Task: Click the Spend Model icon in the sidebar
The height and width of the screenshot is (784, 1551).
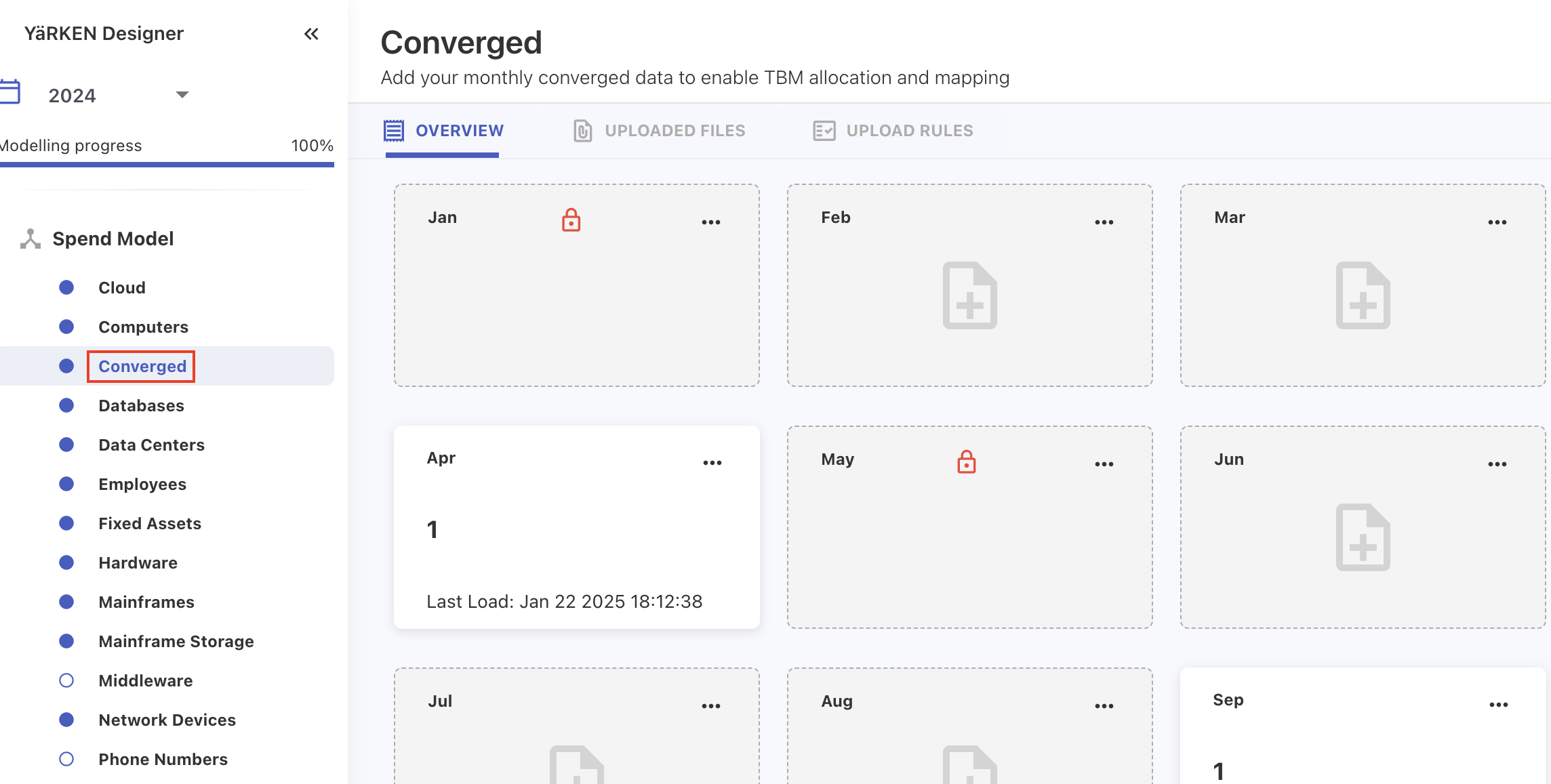Action: 30,238
